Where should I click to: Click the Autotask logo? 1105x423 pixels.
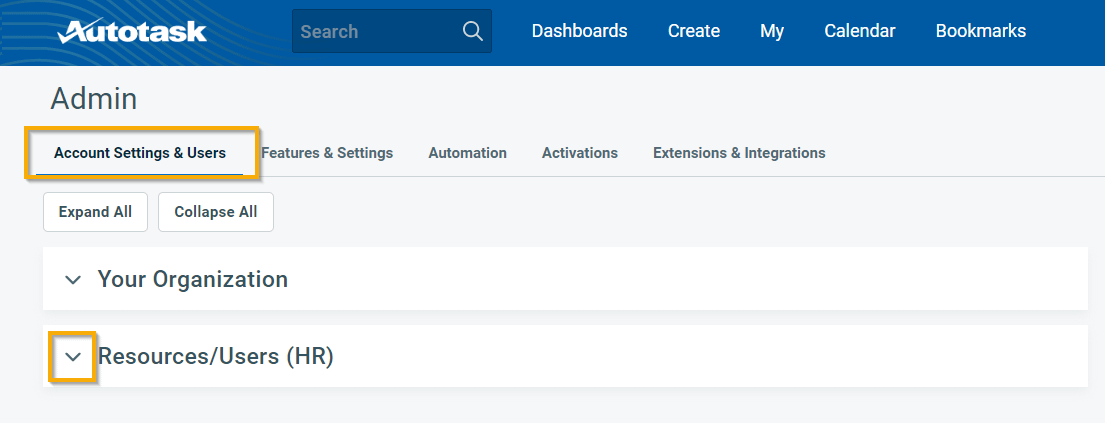[132, 32]
